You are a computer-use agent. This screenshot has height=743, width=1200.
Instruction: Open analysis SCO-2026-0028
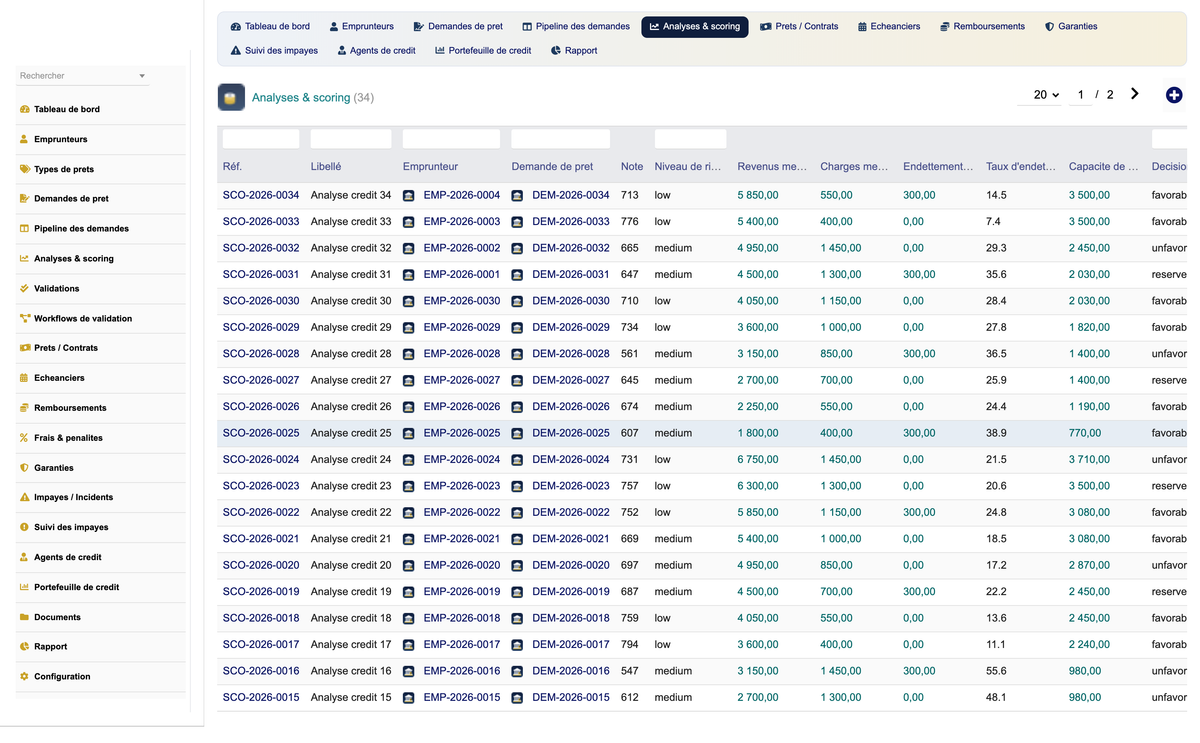pyautogui.click(x=261, y=354)
